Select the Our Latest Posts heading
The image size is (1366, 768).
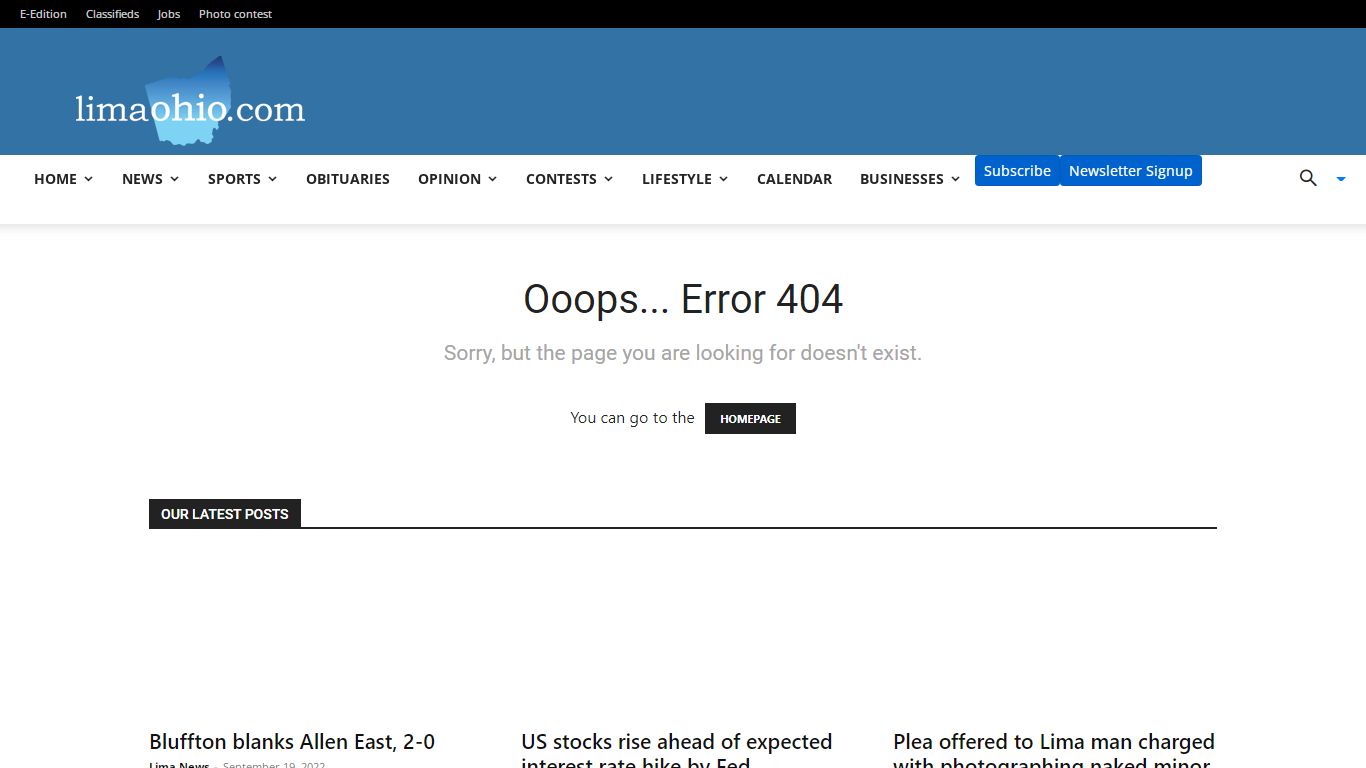click(x=224, y=514)
